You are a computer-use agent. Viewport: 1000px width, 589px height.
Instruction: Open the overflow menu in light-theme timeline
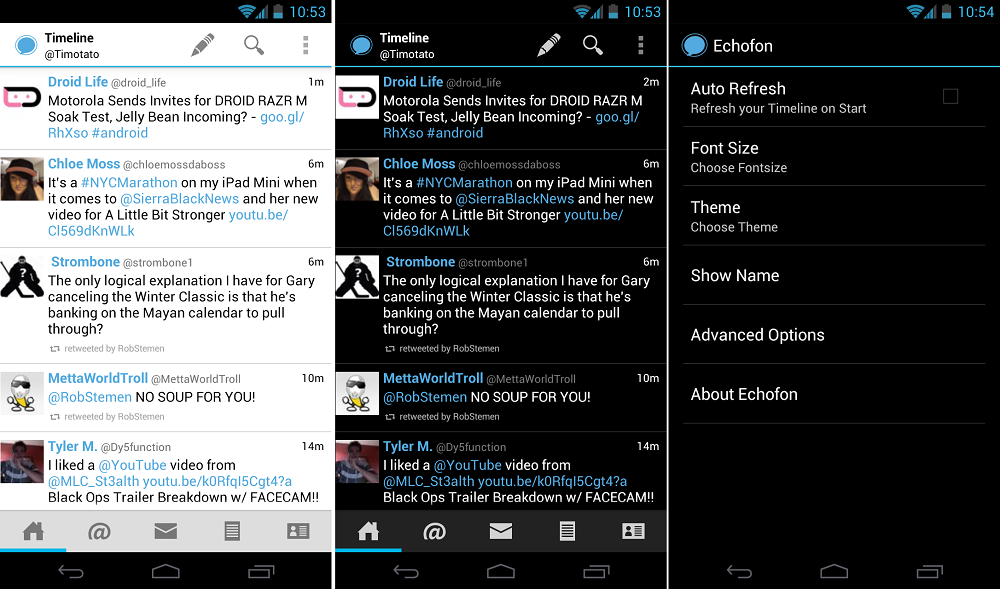[305, 45]
